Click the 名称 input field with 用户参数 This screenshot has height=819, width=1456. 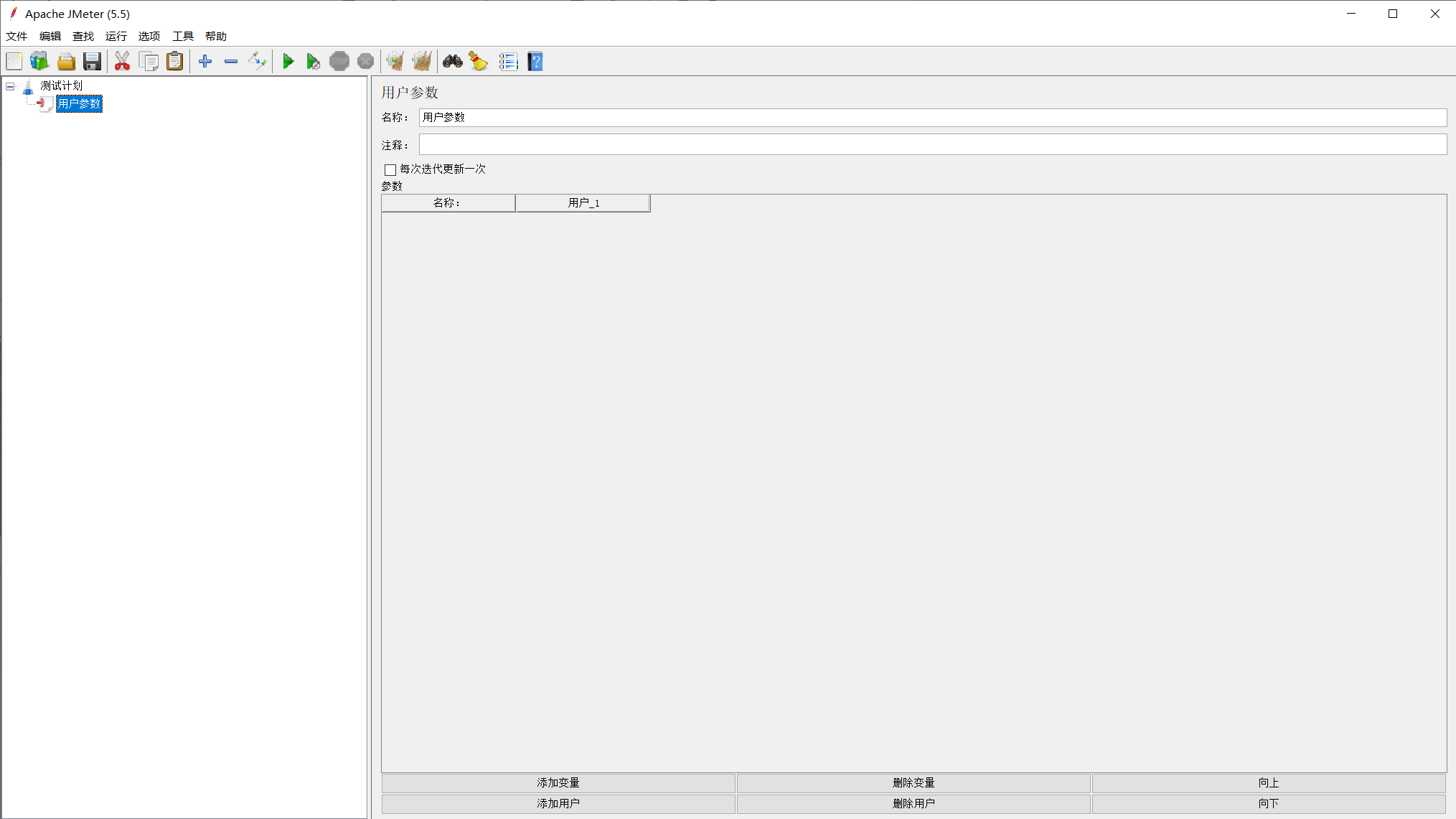933,118
